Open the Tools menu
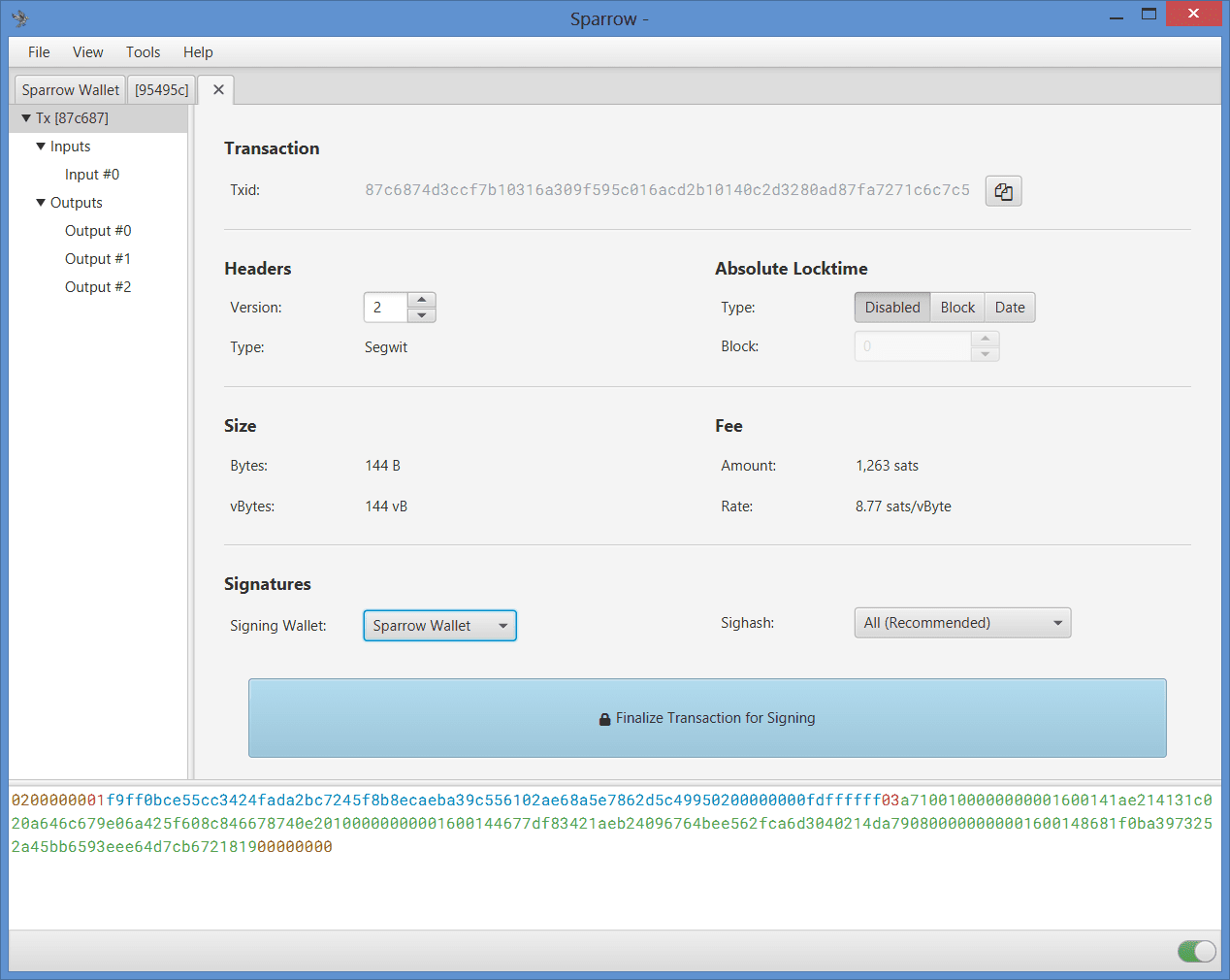Image resolution: width=1230 pixels, height=980 pixels. point(143,52)
